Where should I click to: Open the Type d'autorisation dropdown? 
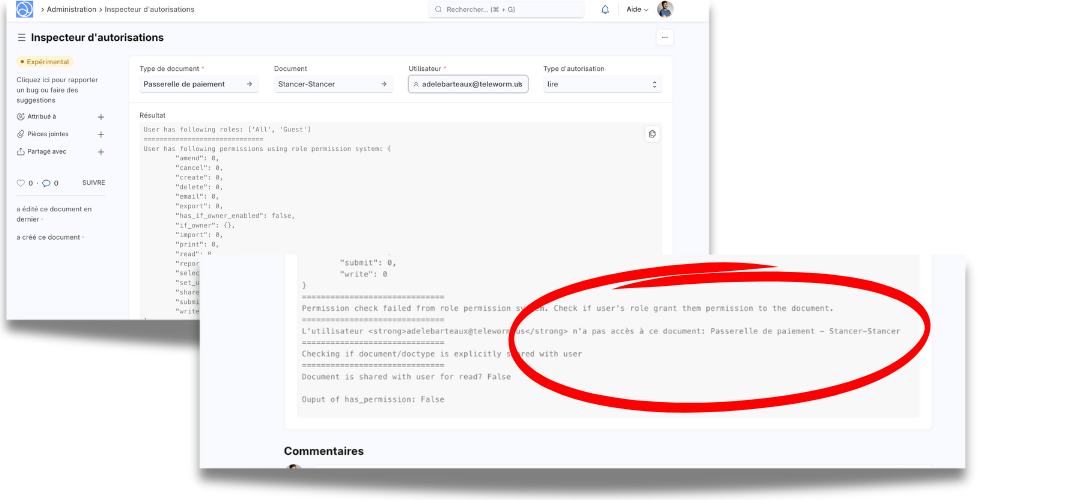602,85
